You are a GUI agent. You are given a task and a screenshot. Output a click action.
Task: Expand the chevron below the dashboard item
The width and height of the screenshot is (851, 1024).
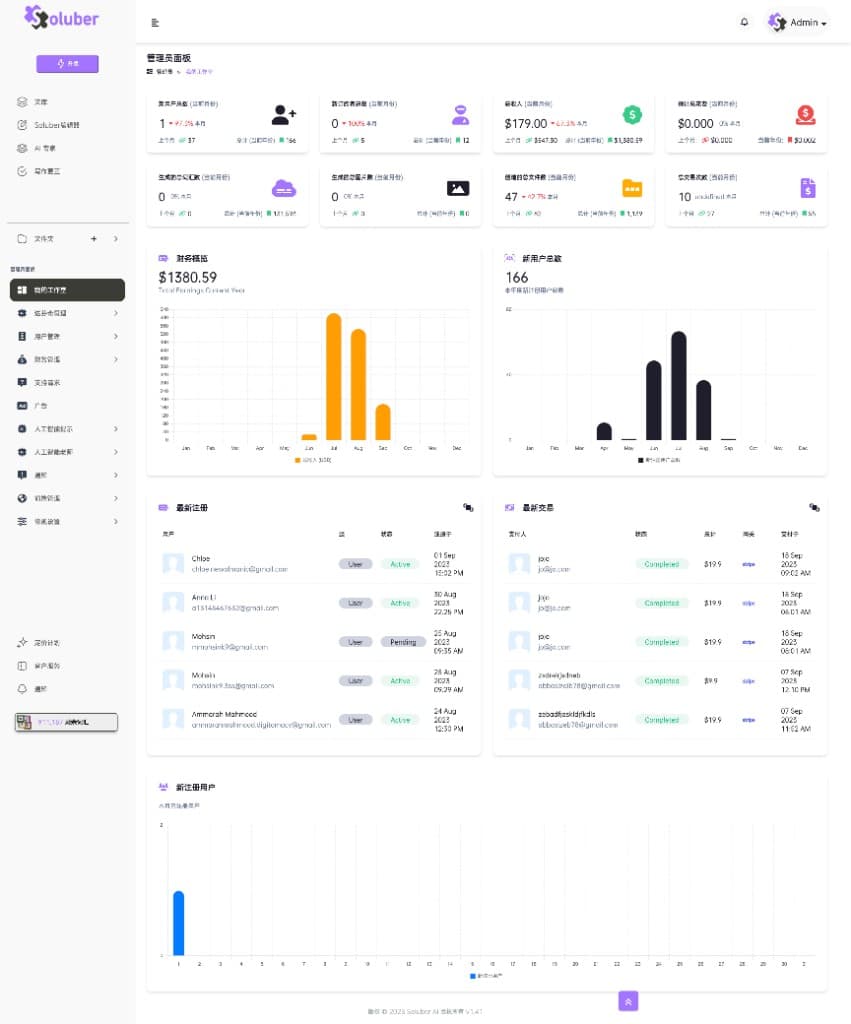116,313
